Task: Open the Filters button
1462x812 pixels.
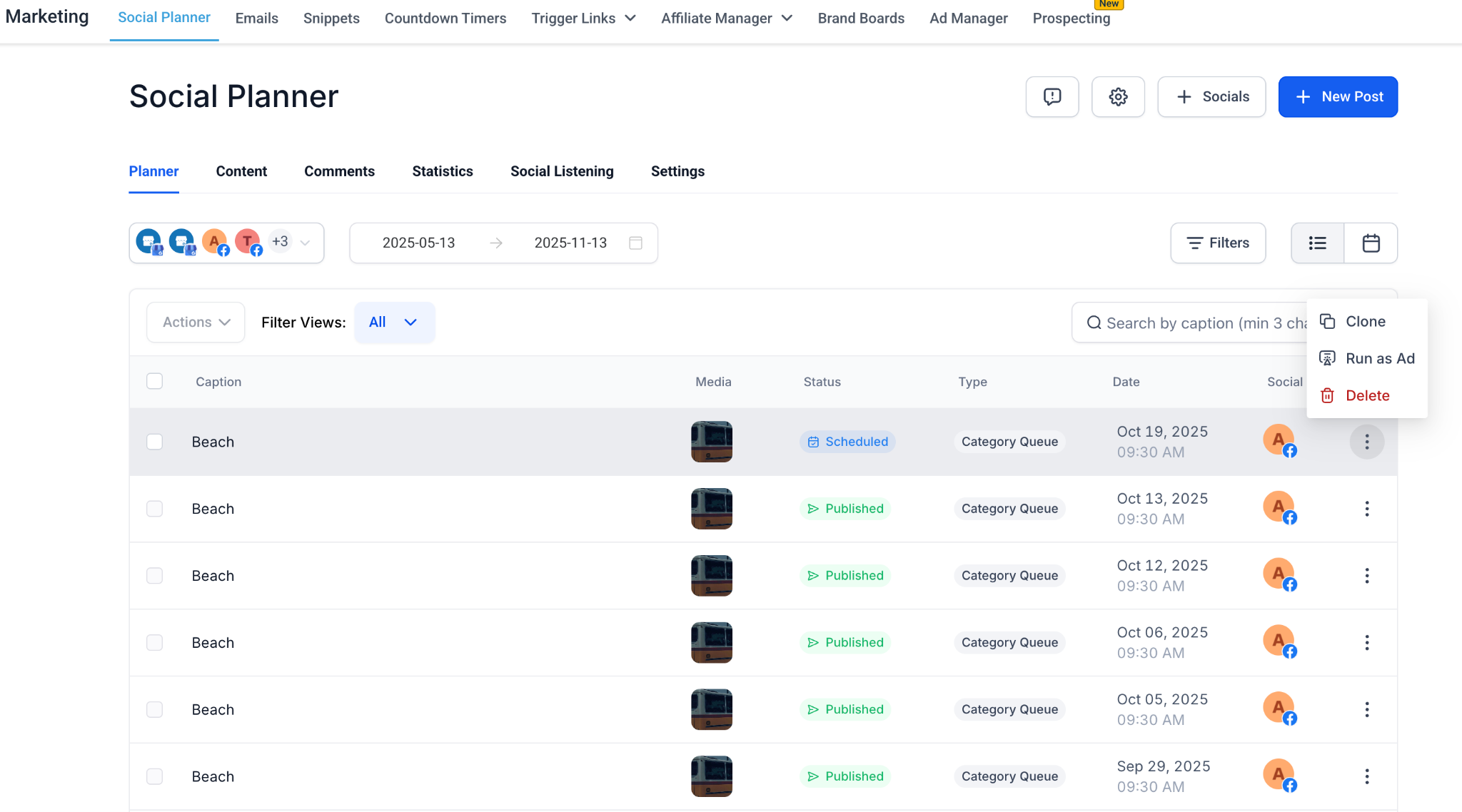Action: 1217,243
